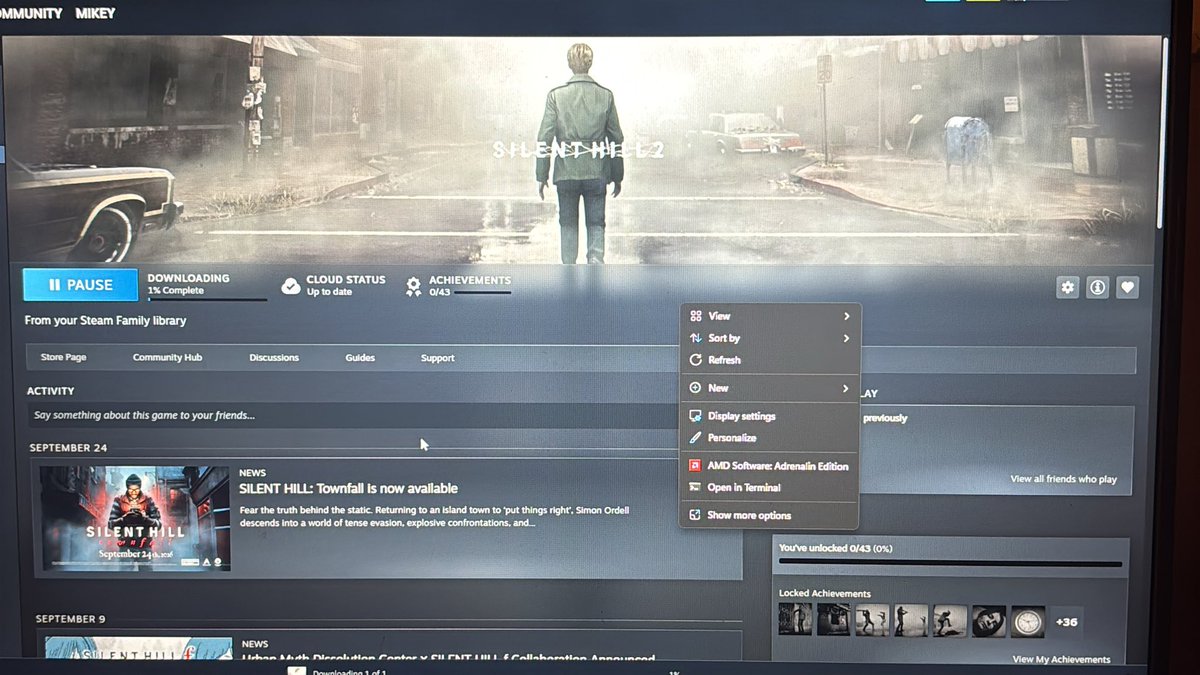This screenshot has width=1200, height=675.
Task: Click the 'Up to date' cloud status text
Action: [x=328, y=292]
